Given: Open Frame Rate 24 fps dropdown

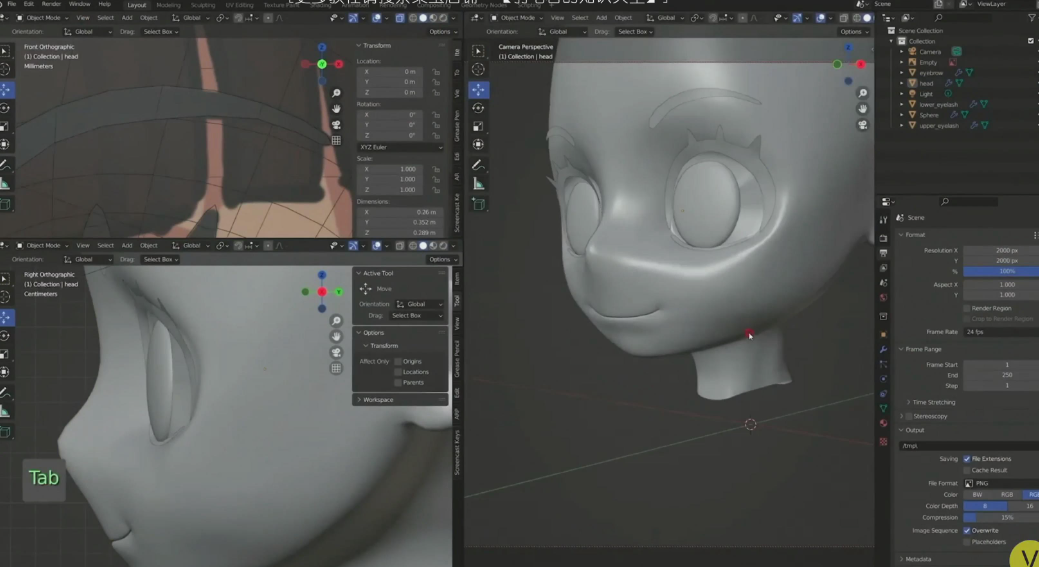Looking at the screenshot, I should pos(1001,331).
